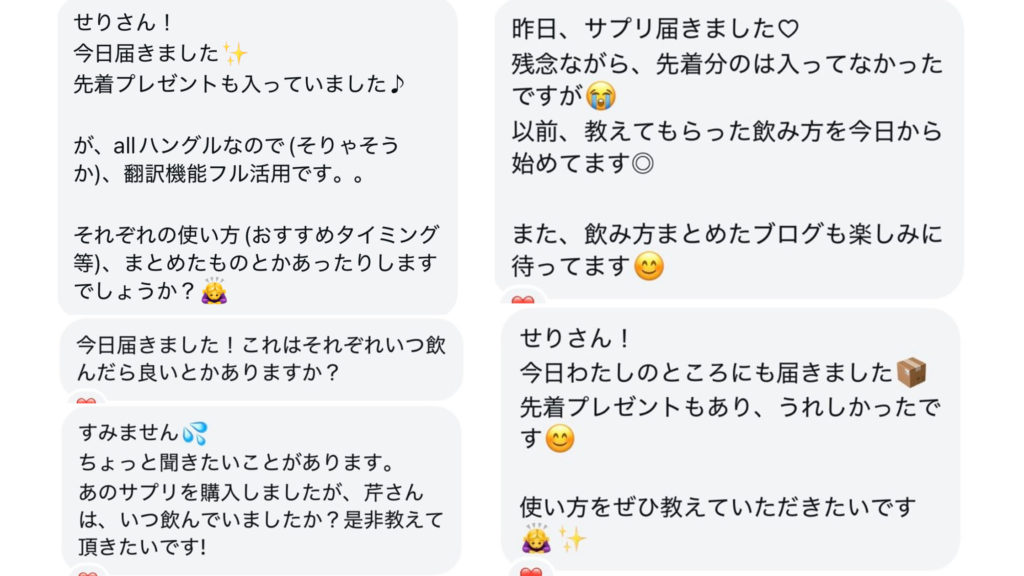This screenshot has width=1024, height=576.
Task: Click the bowing person emoji after でしょうか？
Action: (213, 291)
